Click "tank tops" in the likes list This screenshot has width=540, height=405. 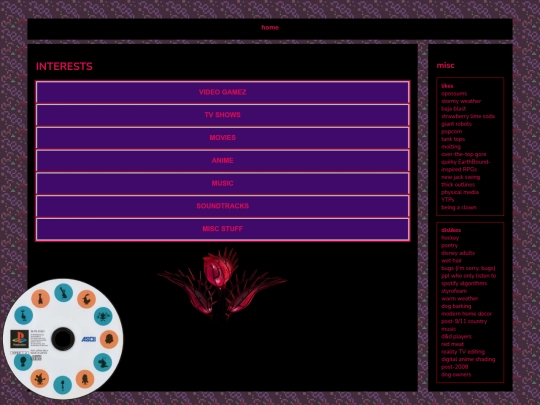click(x=453, y=139)
